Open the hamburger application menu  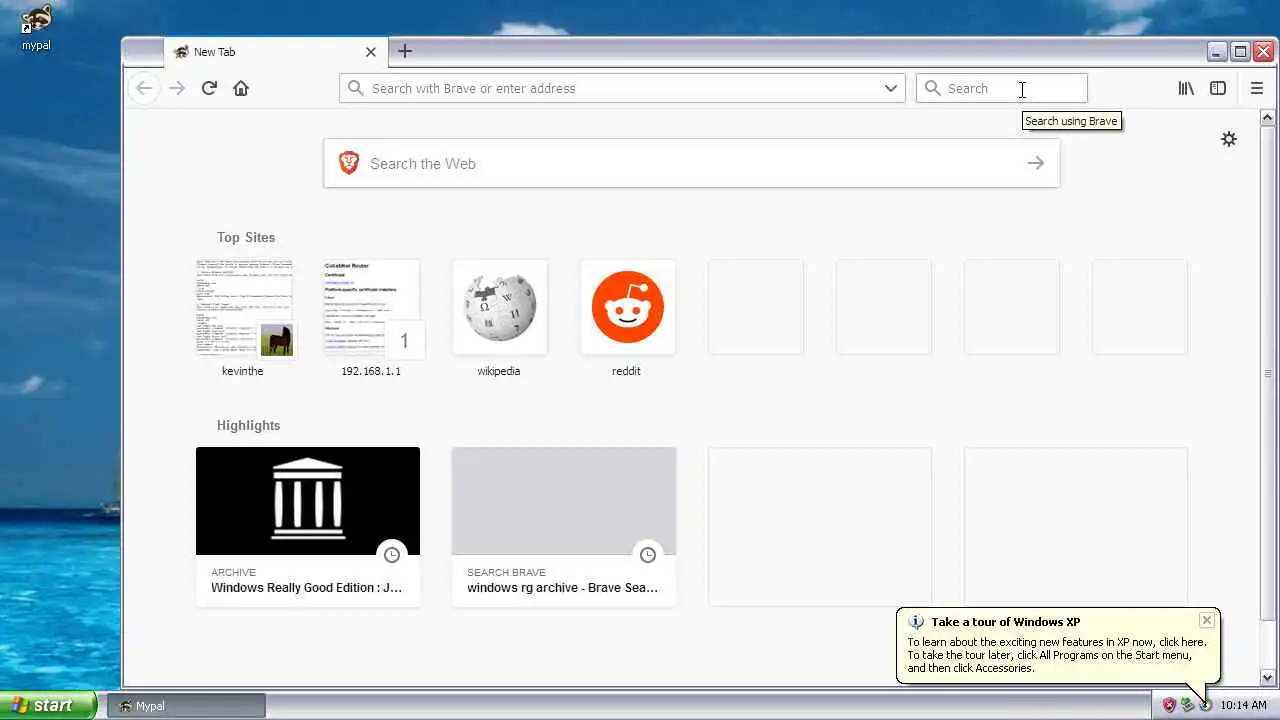[1257, 88]
